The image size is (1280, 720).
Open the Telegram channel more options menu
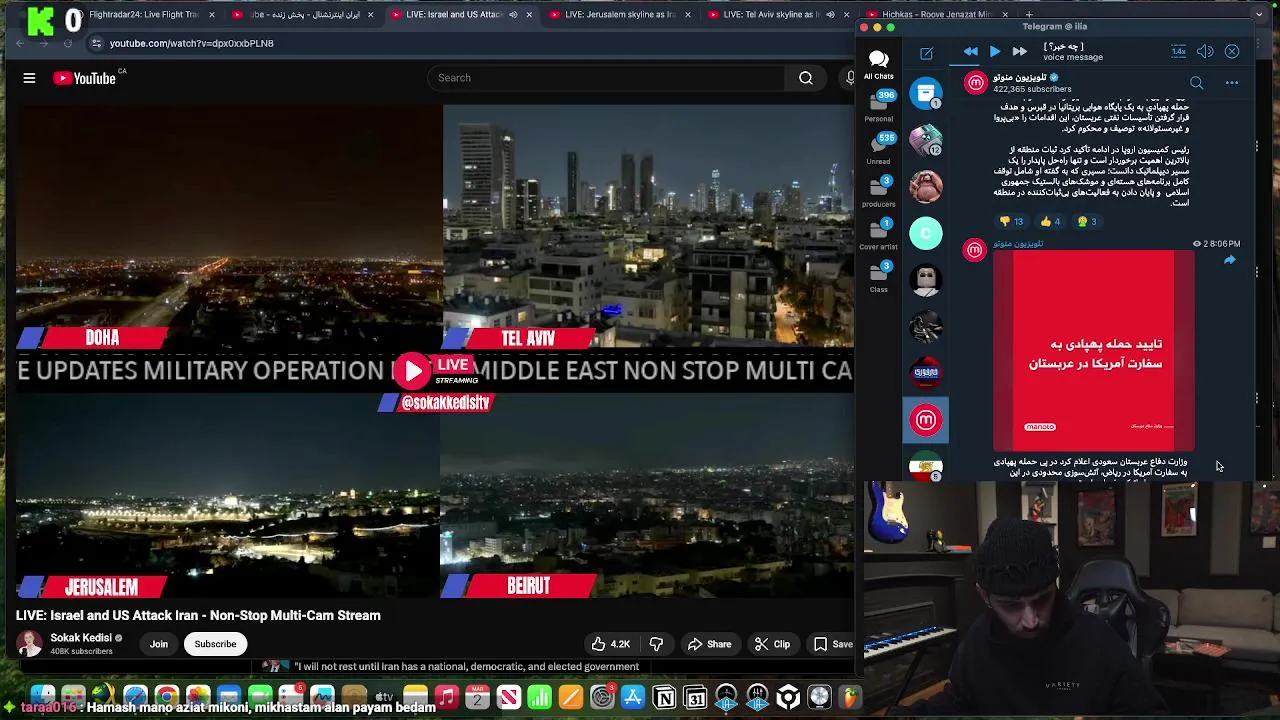click(1232, 83)
